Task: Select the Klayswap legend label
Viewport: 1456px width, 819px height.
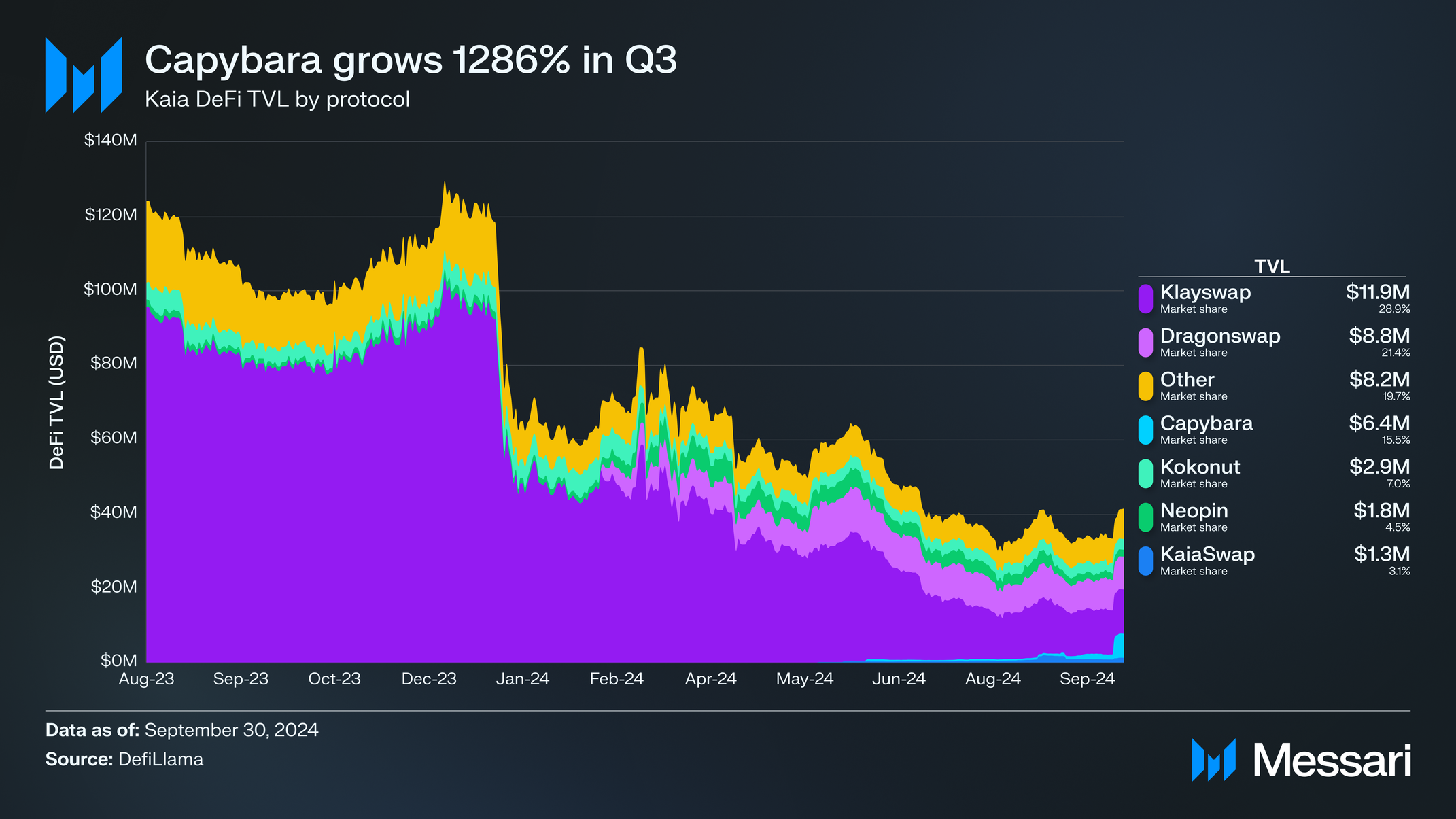Action: (x=1205, y=292)
